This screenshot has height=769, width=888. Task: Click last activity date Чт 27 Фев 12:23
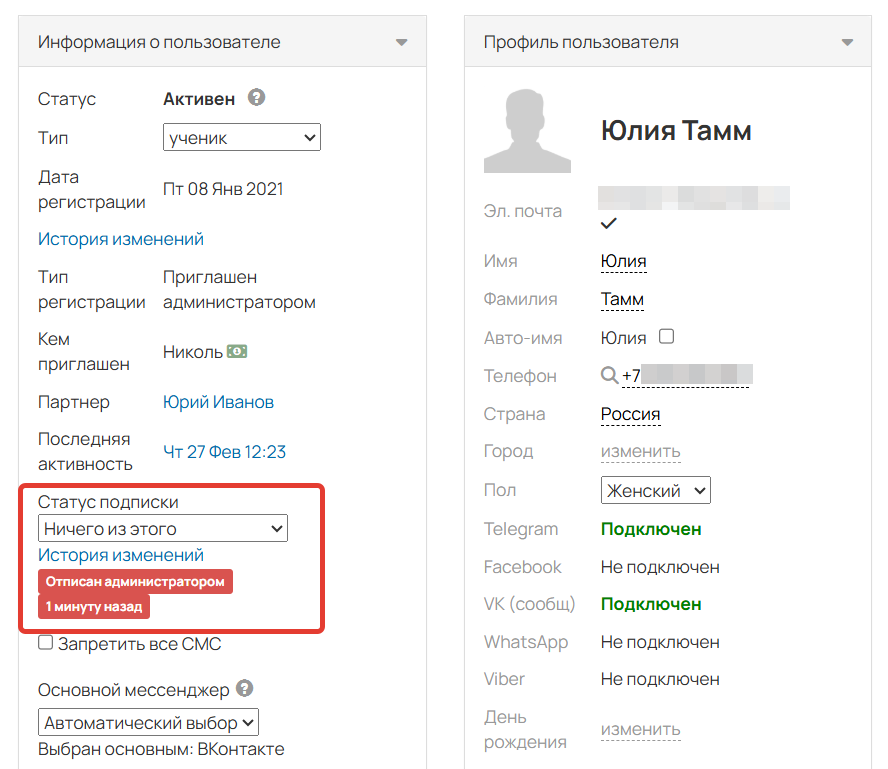(x=224, y=452)
